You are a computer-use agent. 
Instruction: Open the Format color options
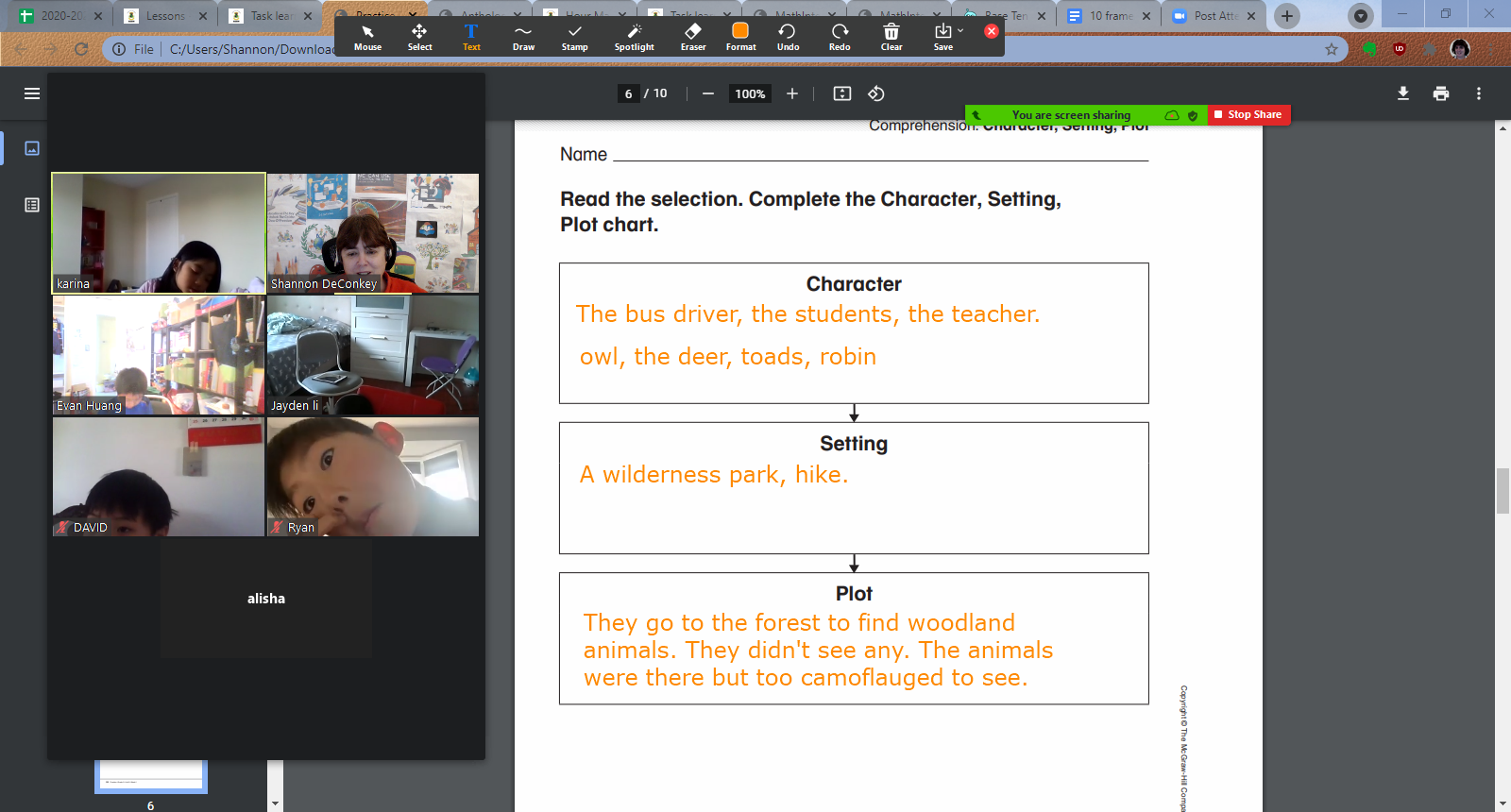tap(740, 38)
